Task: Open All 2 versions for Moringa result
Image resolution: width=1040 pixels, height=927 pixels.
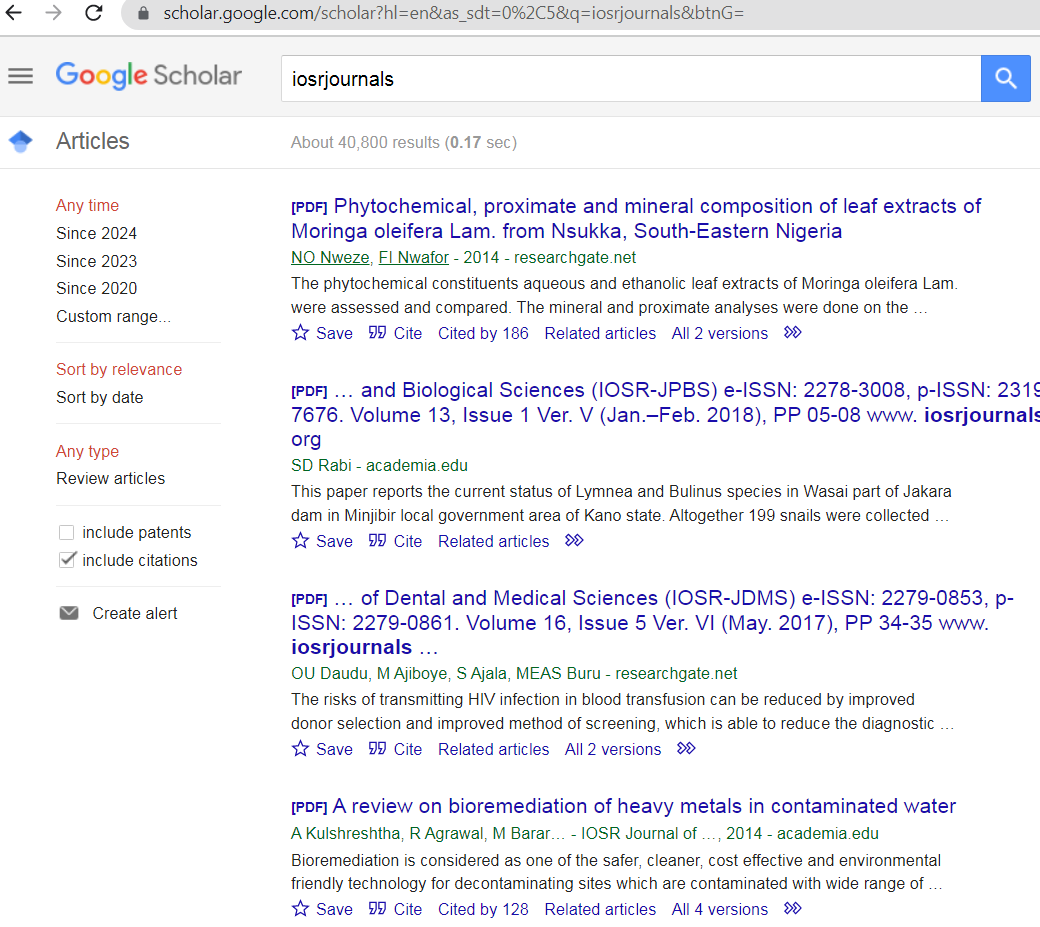Action: click(x=720, y=334)
